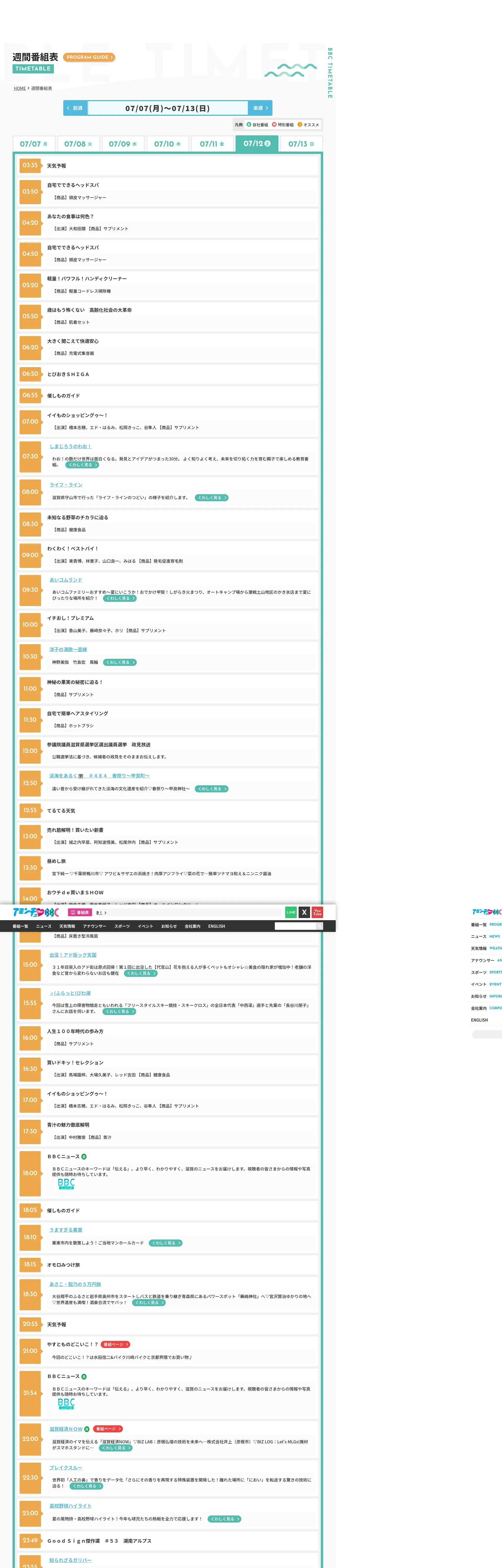Click 番組ページ badge beside やすとものどこいこ
Image resolution: width=502 pixels, height=1568 pixels.
pos(115,1344)
